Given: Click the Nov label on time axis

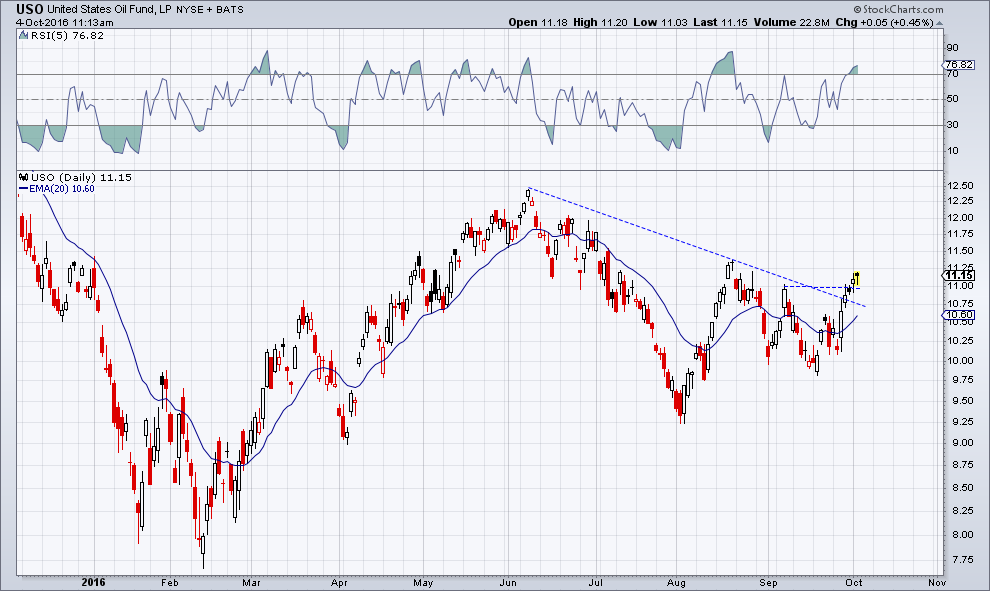Looking at the screenshot, I should 937,583.
